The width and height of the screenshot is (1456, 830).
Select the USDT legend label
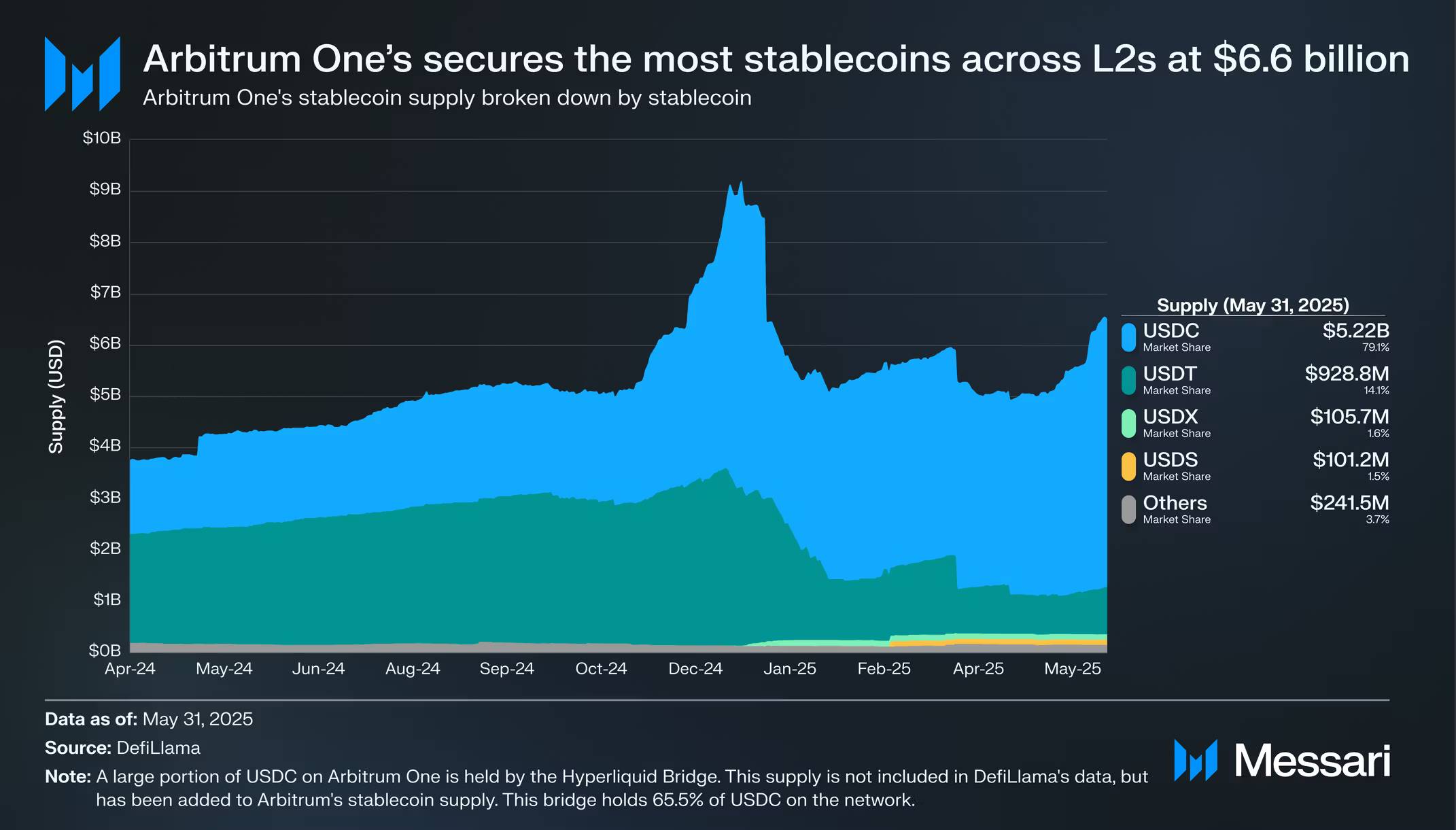click(1169, 374)
